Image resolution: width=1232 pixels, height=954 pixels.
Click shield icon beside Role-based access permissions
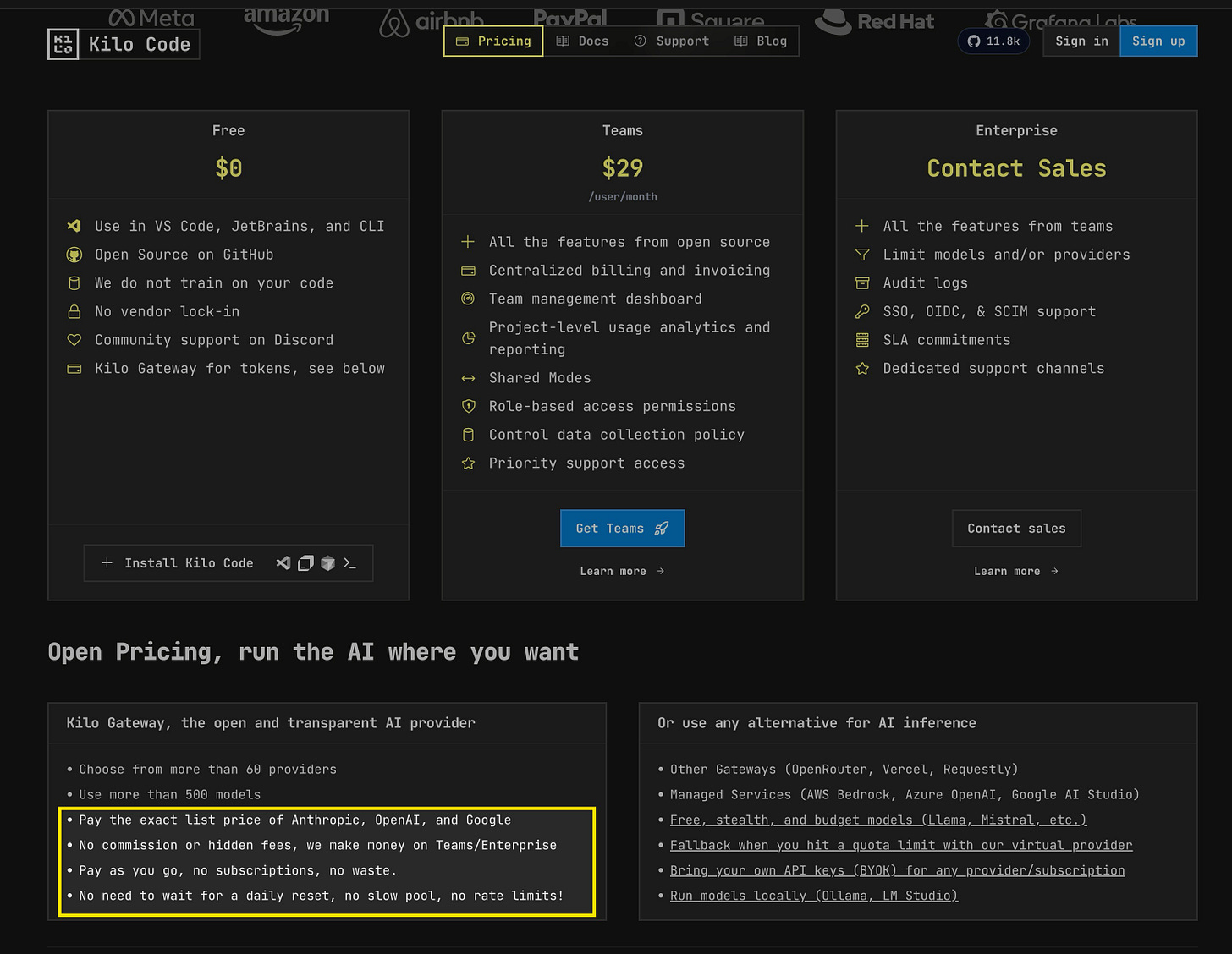pos(468,406)
